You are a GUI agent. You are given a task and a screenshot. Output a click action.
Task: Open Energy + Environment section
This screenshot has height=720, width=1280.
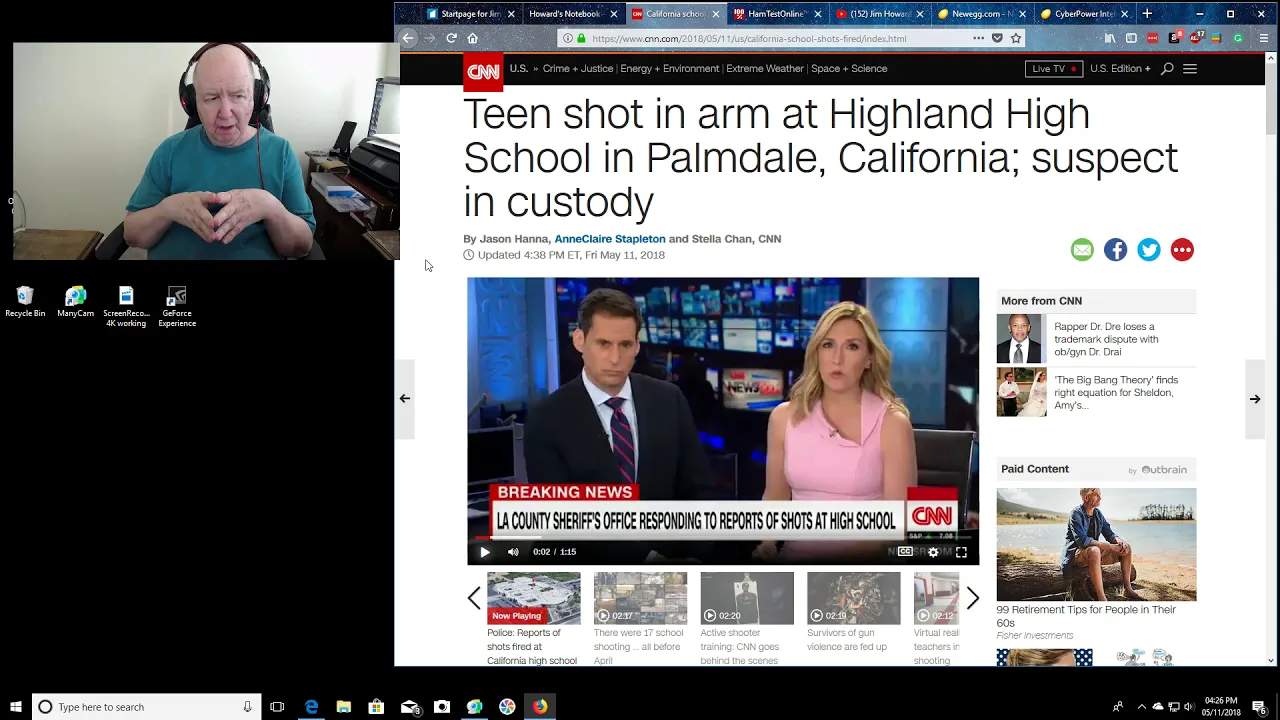click(x=670, y=69)
